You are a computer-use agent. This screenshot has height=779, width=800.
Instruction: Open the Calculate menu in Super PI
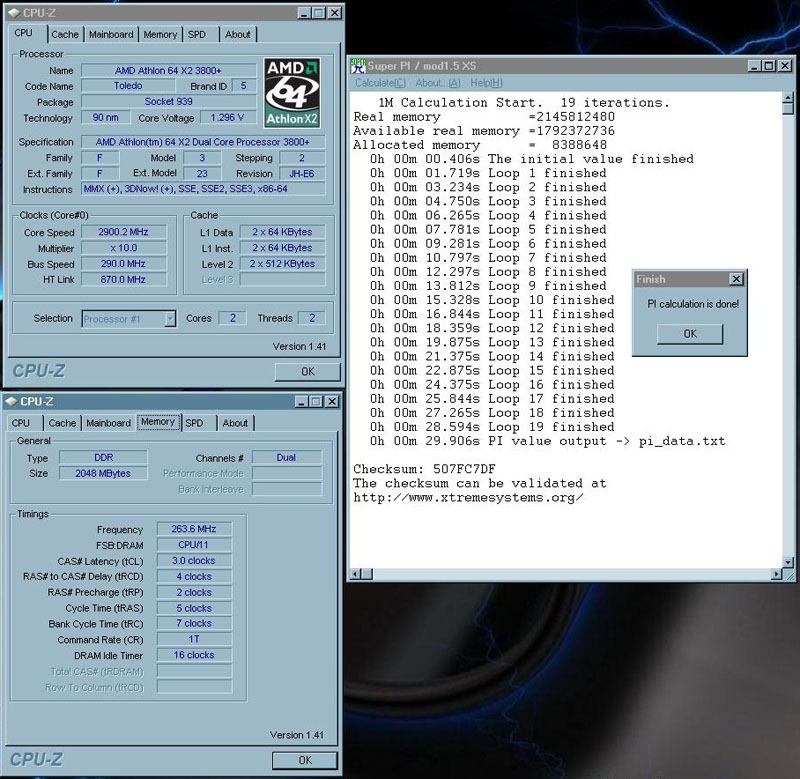tap(380, 83)
